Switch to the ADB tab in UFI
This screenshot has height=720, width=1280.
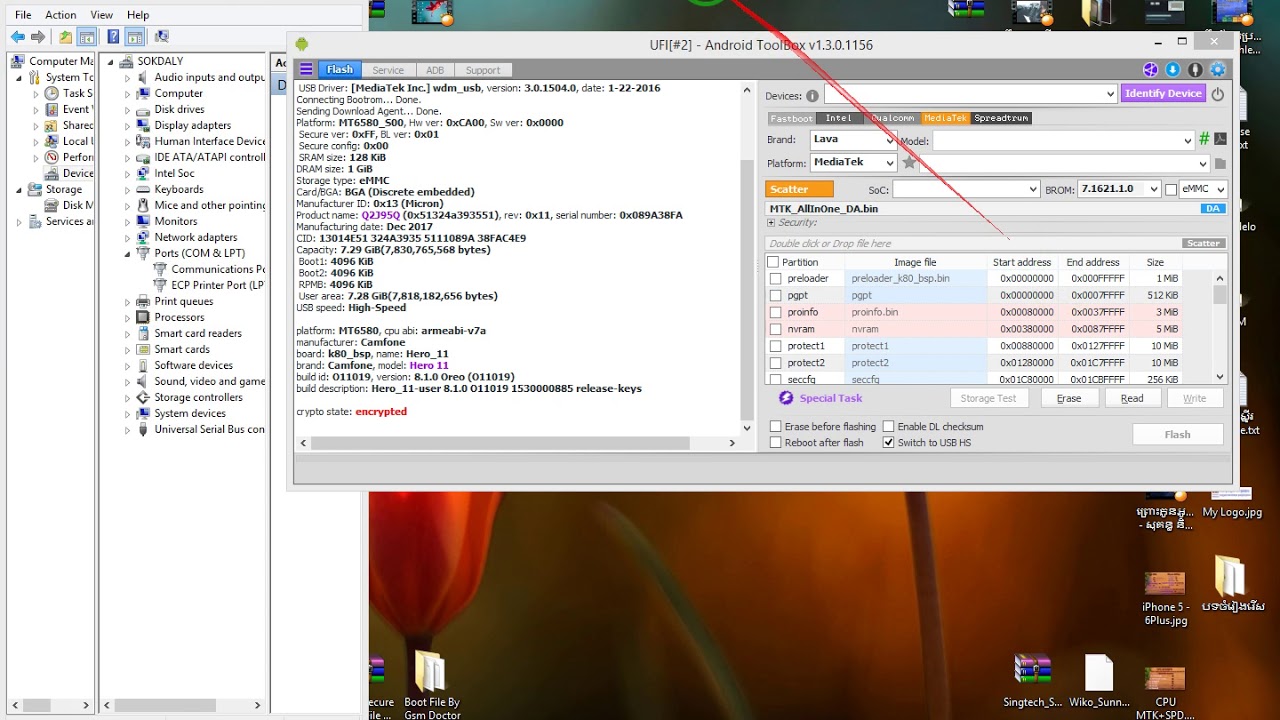tap(435, 70)
